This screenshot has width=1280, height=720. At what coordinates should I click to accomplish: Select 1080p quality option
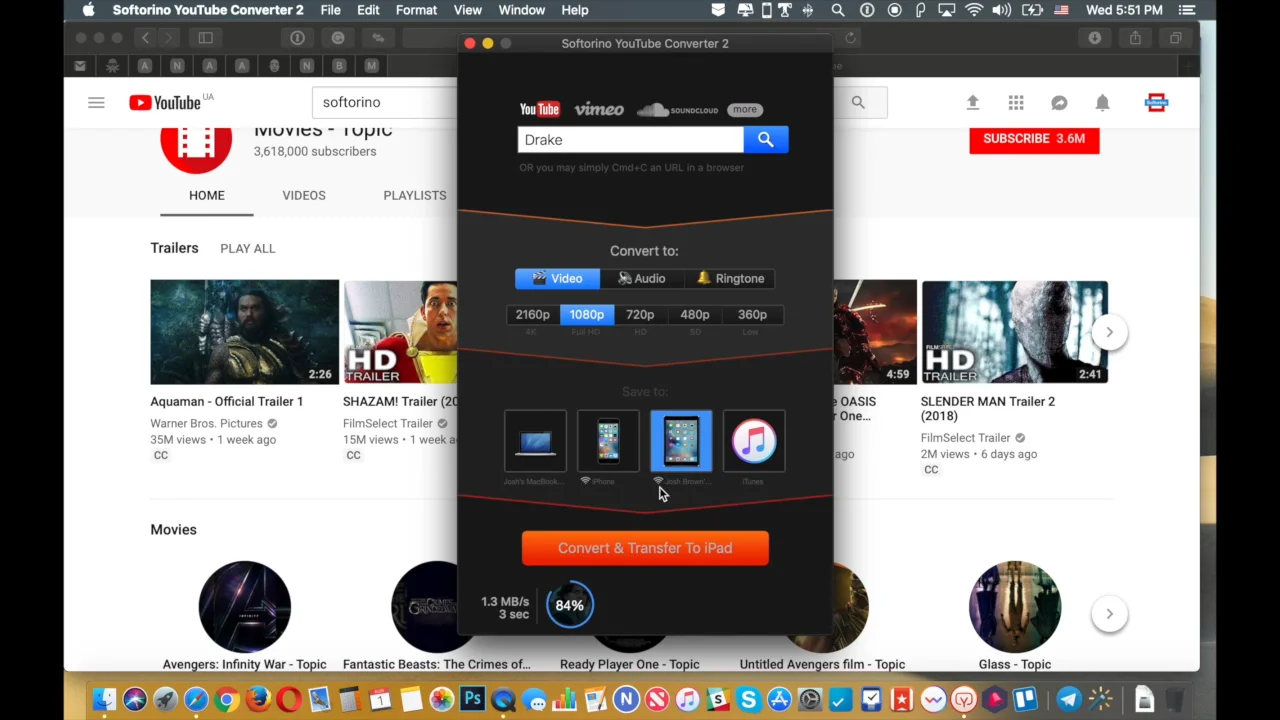586,315
